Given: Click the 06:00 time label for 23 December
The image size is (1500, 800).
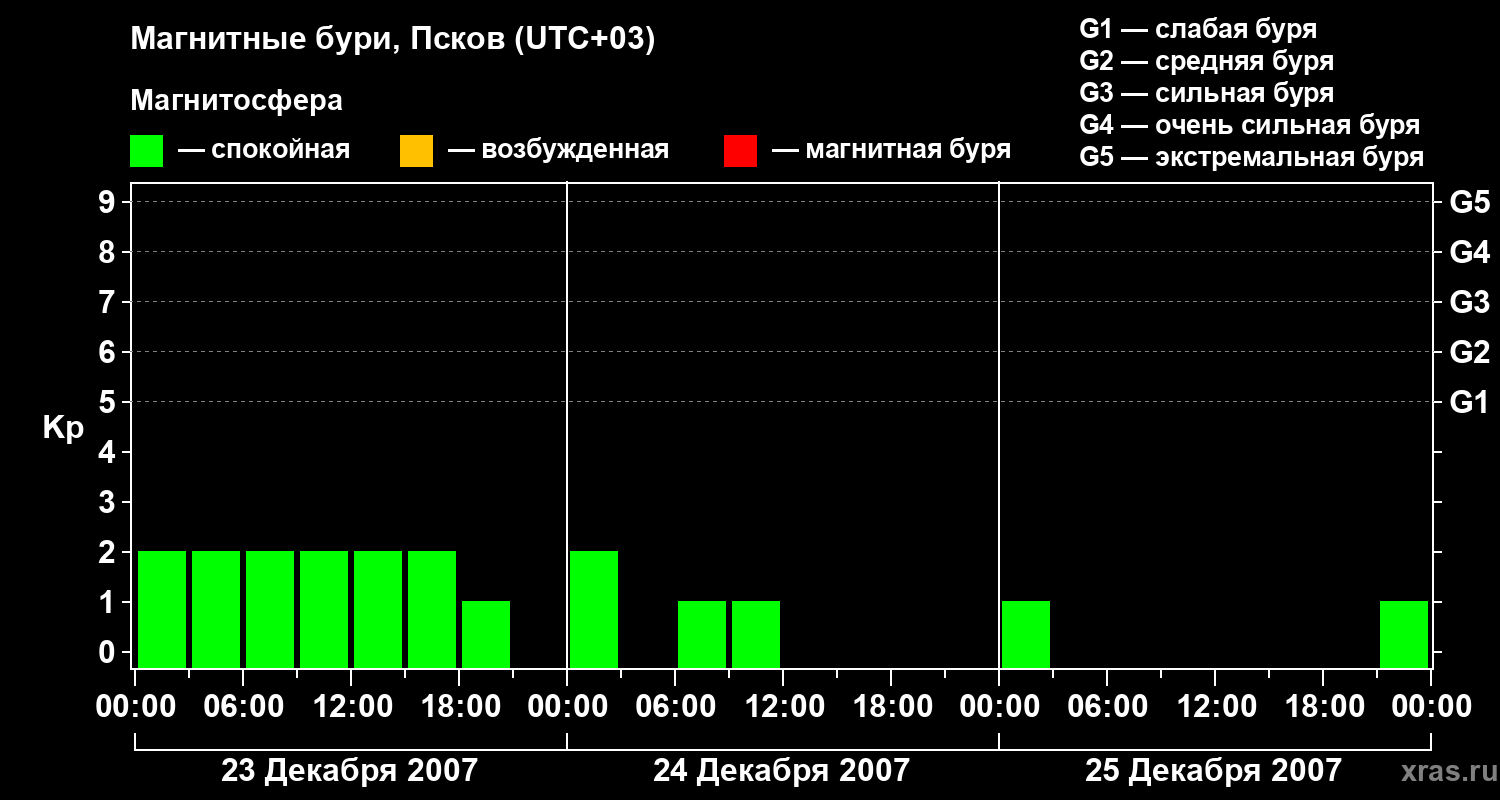Looking at the screenshot, I should [x=243, y=707].
